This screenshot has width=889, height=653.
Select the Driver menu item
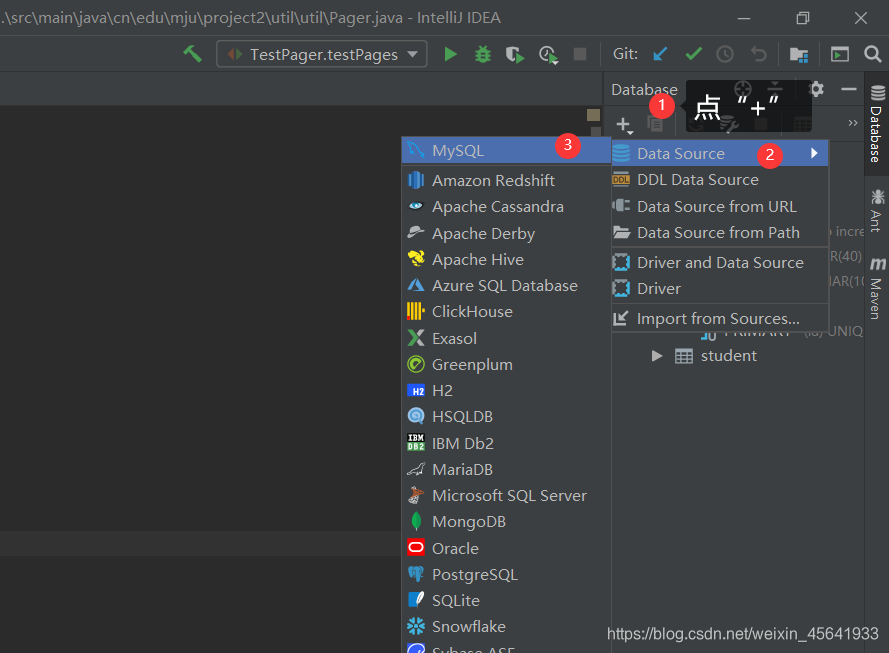click(x=719, y=289)
